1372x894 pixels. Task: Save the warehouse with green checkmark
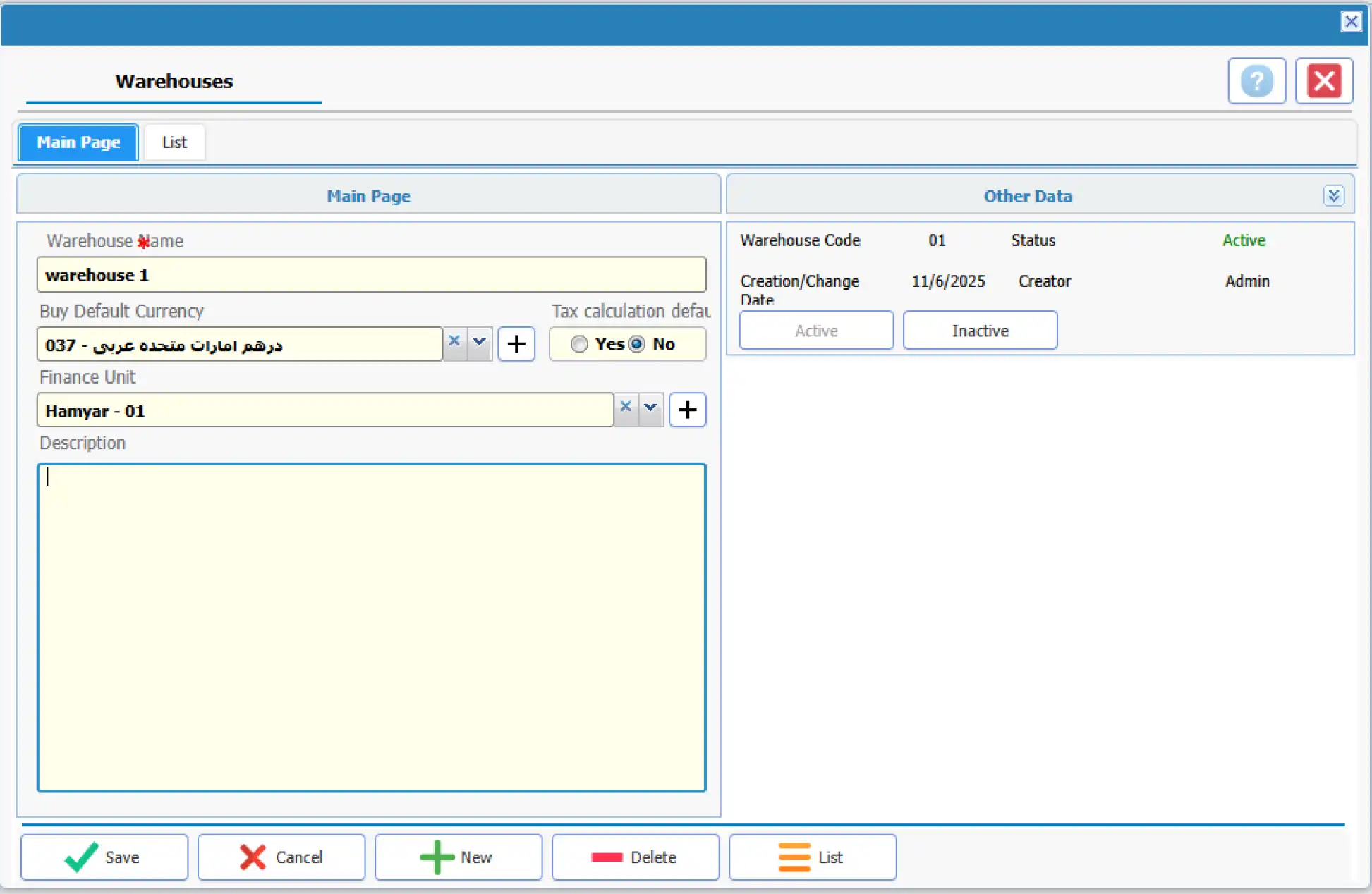(x=104, y=857)
